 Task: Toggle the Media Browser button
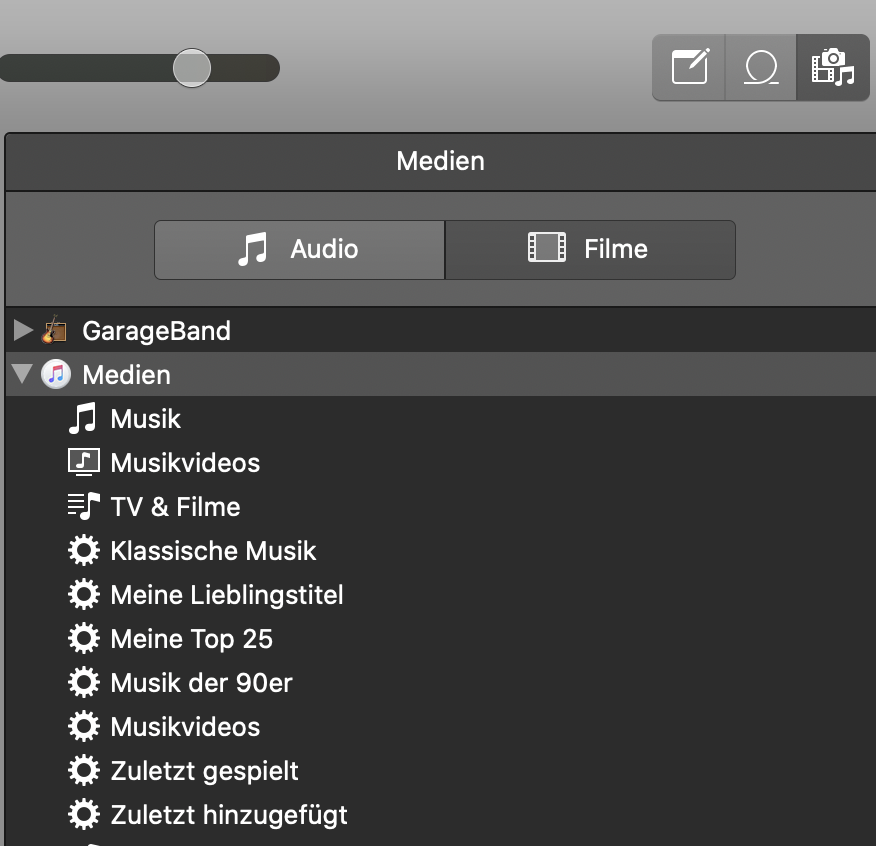[x=832, y=68]
